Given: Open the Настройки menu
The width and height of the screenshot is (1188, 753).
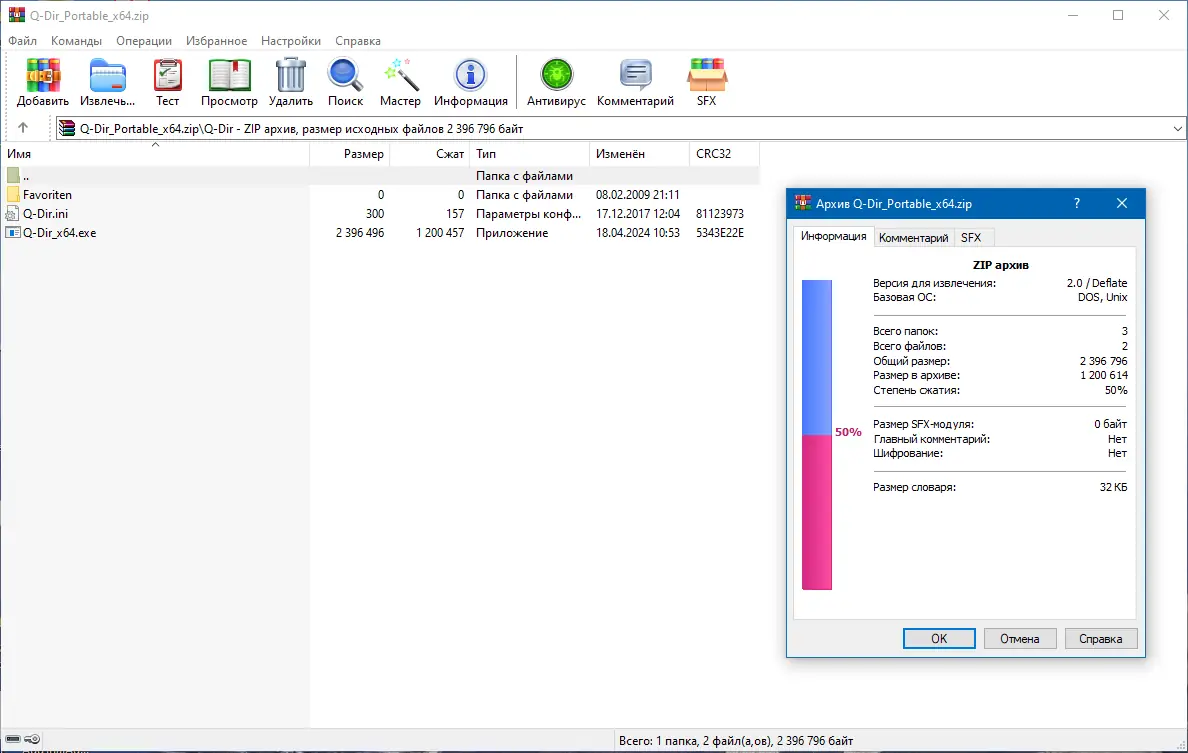Looking at the screenshot, I should tap(291, 41).
